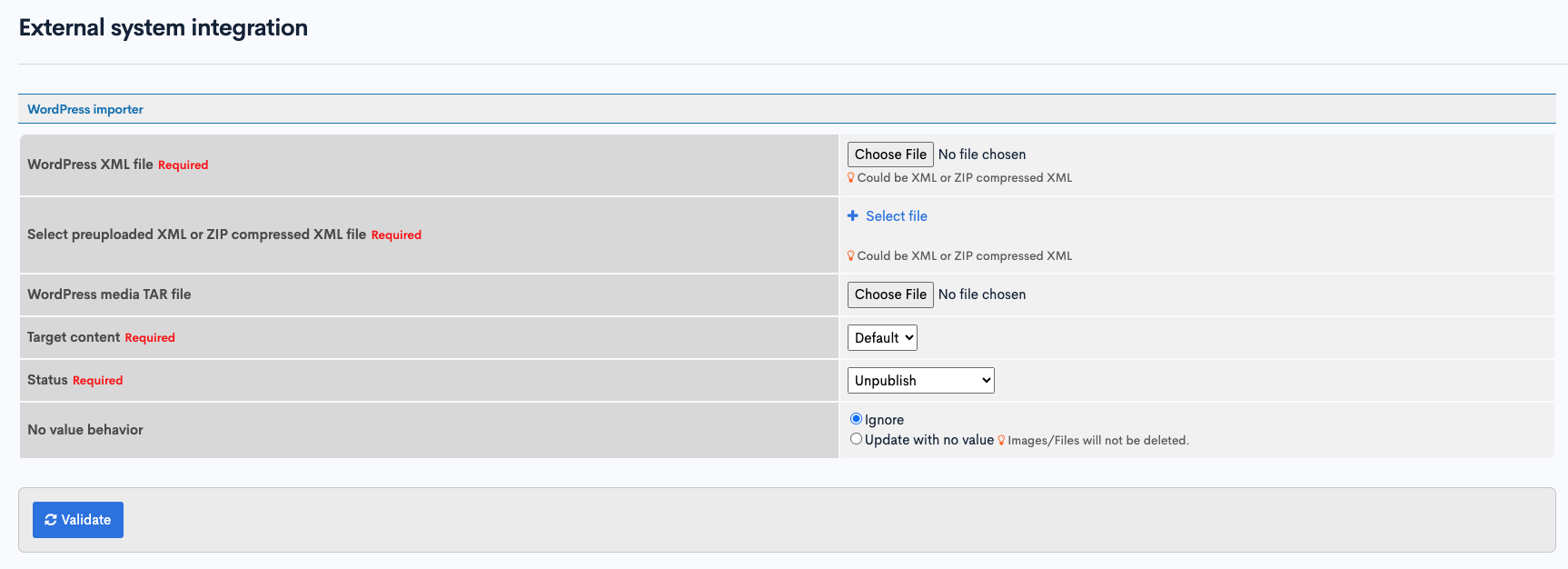Click "No file chosen" beside media TAR chooser
The width and height of the screenshot is (1568, 569).
click(982, 294)
